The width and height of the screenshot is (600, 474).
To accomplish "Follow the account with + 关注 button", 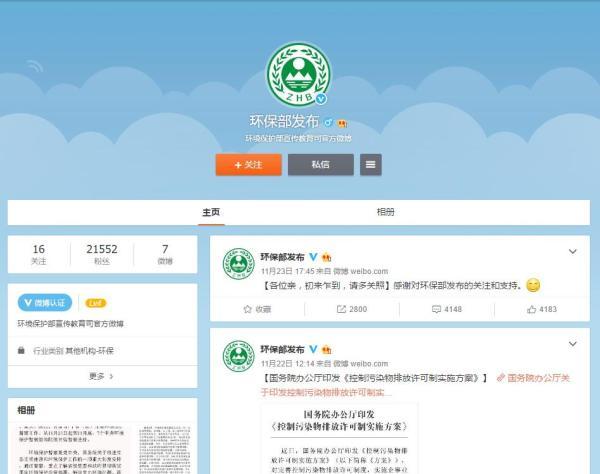I will (248, 164).
